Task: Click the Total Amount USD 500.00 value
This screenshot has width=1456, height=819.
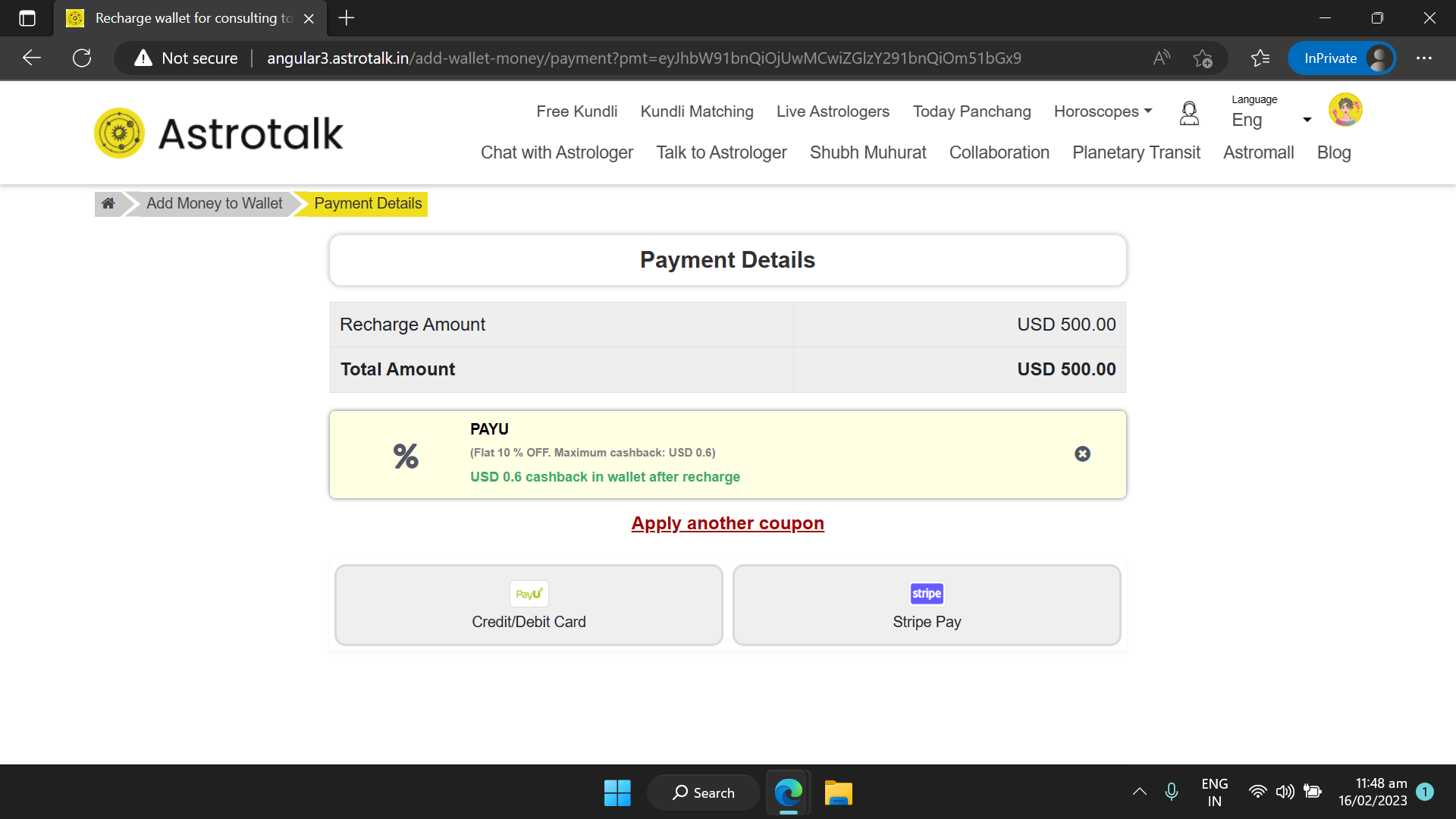Action: click(x=1066, y=369)
